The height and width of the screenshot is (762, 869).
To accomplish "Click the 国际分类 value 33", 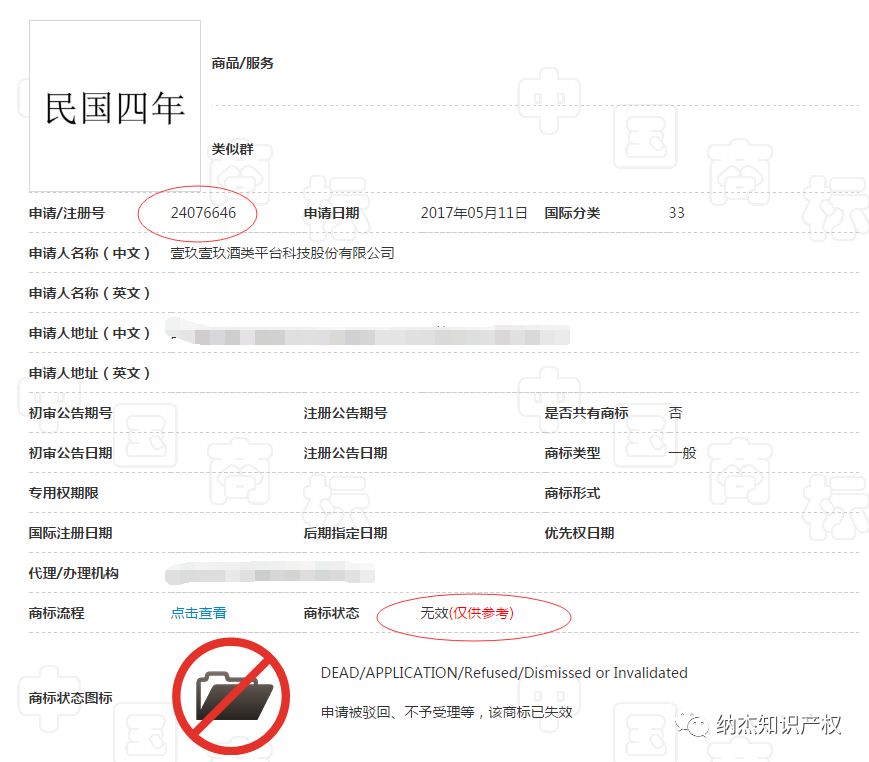I will (676, 212).
